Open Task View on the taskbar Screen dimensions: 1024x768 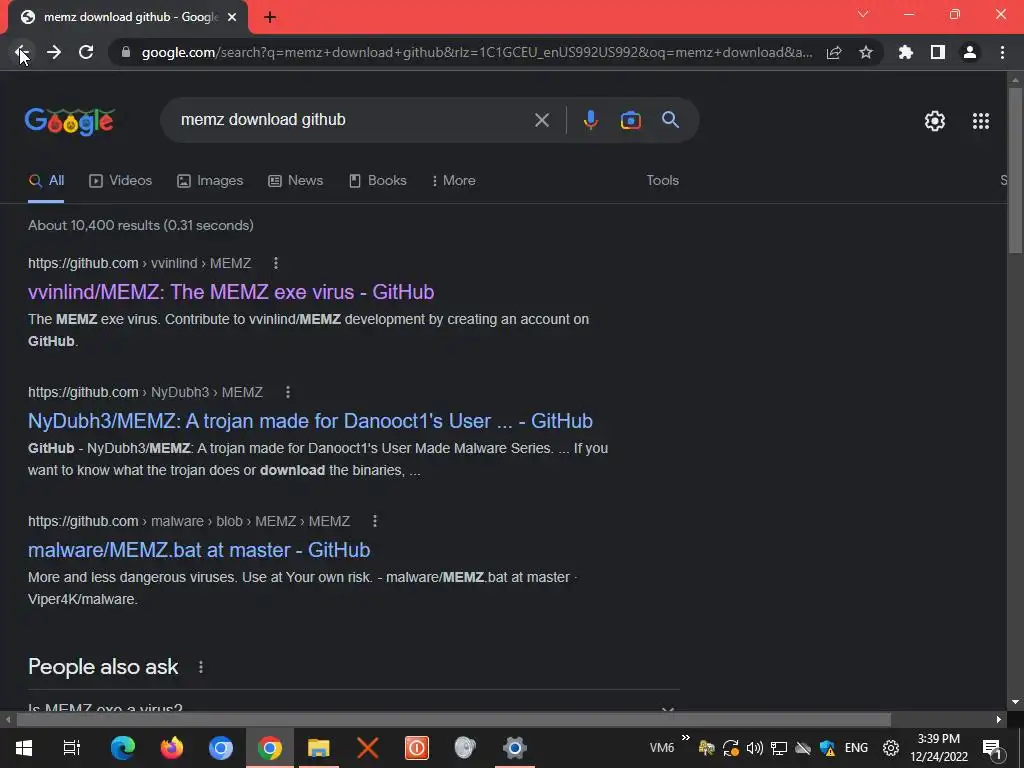coord(72,748)
